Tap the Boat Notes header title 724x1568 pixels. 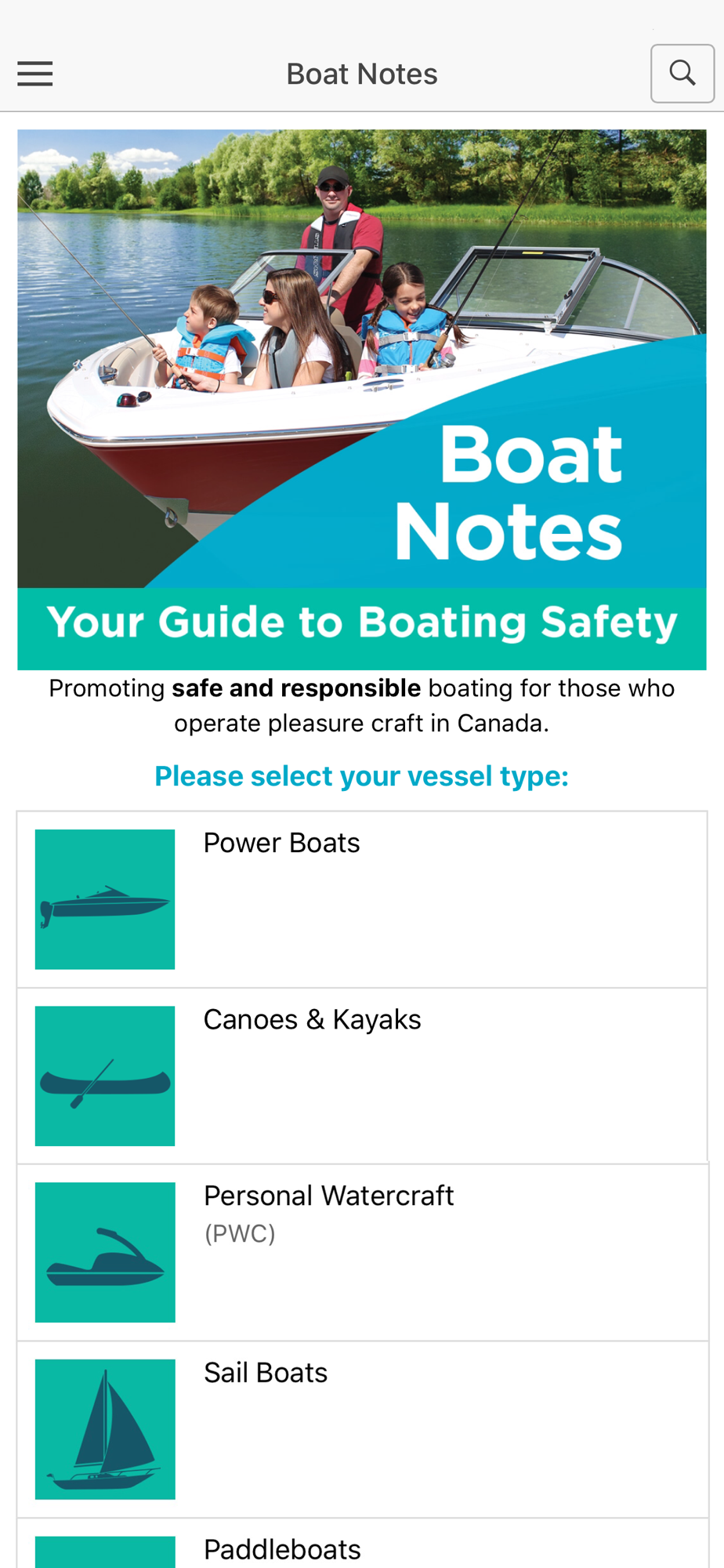click(x=361, y=74)
